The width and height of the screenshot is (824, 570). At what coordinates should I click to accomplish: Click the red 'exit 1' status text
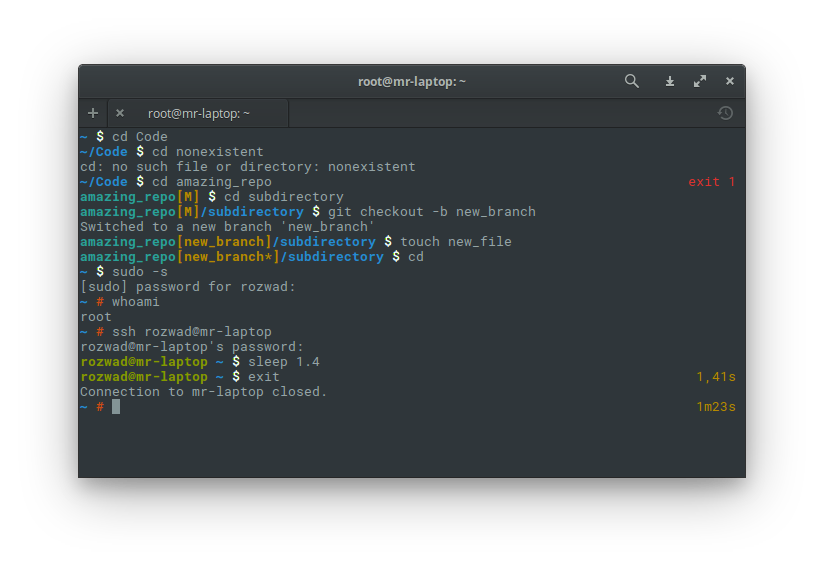click(712, 182)
